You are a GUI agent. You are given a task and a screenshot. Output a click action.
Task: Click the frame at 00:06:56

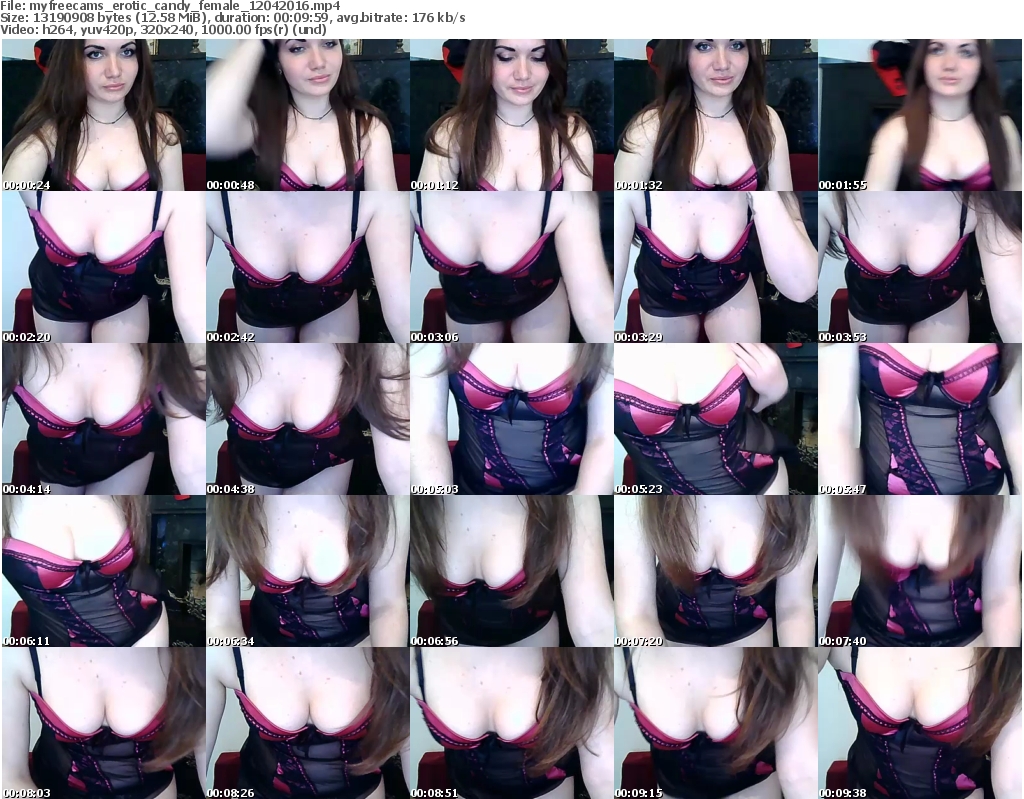(x=511, y=571)
